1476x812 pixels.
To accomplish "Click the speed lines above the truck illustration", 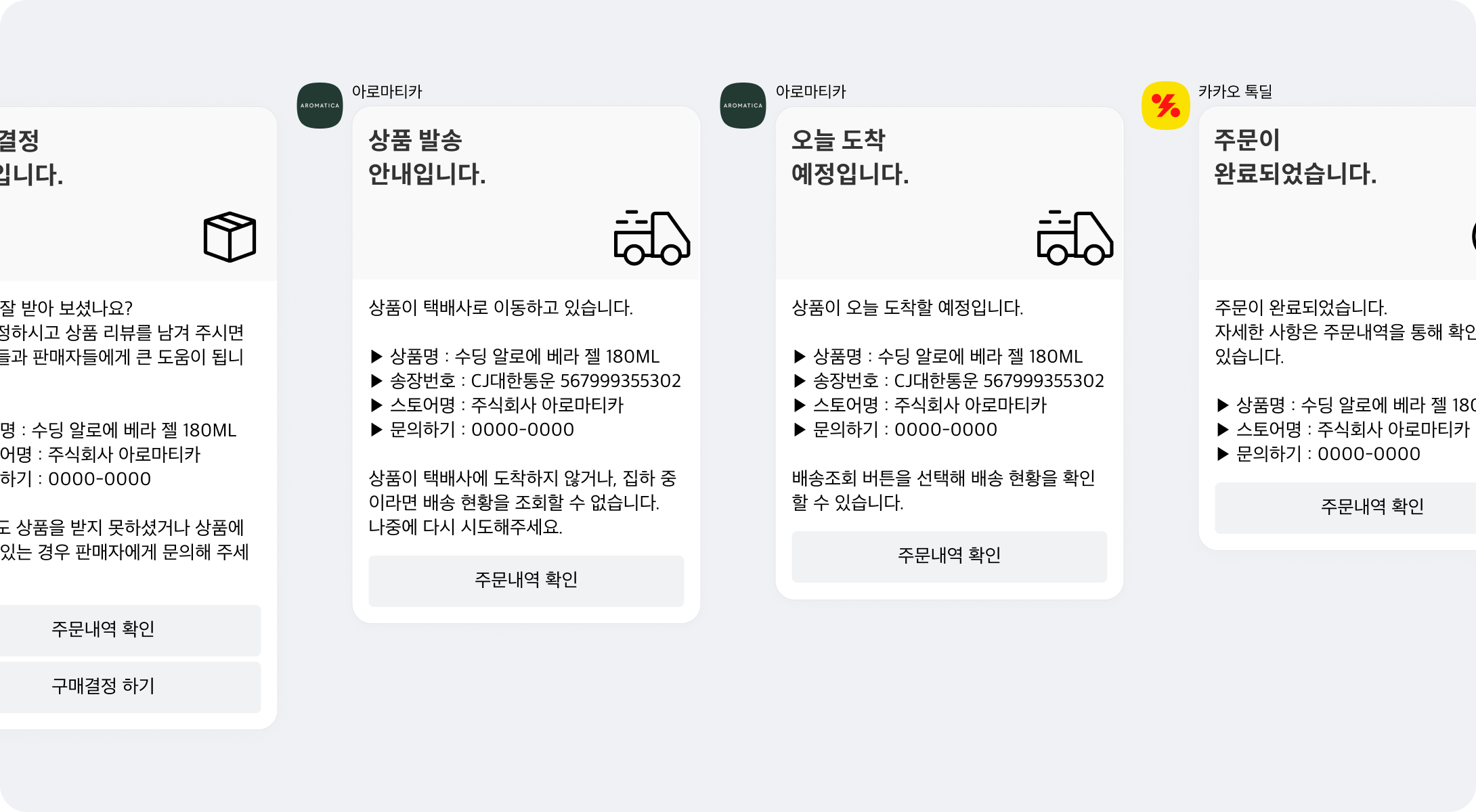I will pos(630,218).
